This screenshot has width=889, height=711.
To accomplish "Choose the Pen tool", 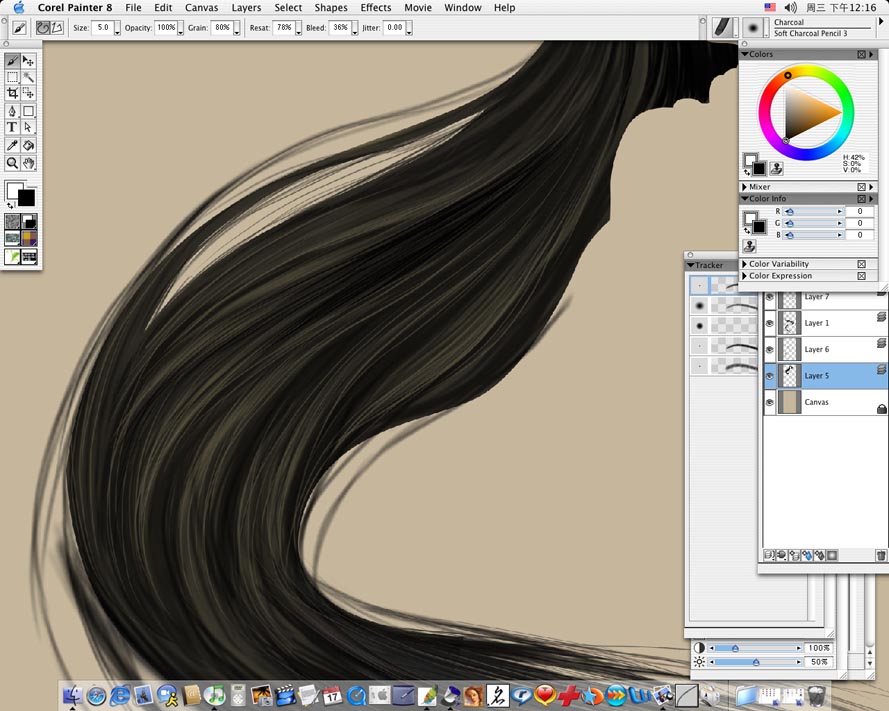I will coord(12,111).
